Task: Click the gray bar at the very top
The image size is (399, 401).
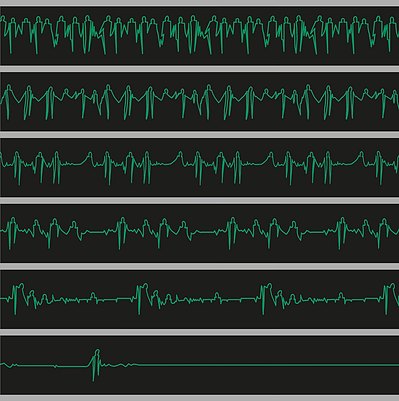Action: coord(199,3)
